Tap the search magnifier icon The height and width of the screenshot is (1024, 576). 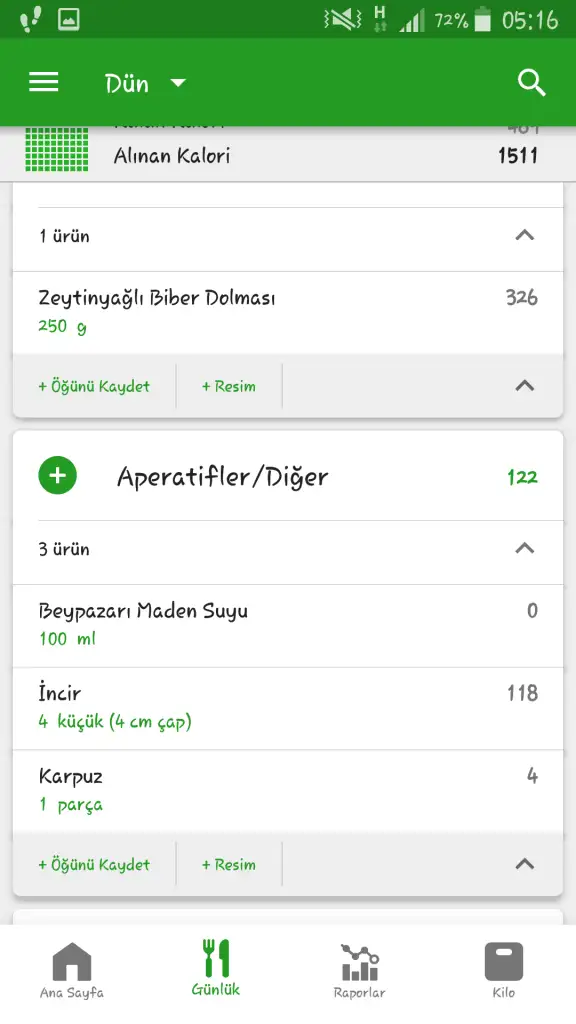coord(531,83)
